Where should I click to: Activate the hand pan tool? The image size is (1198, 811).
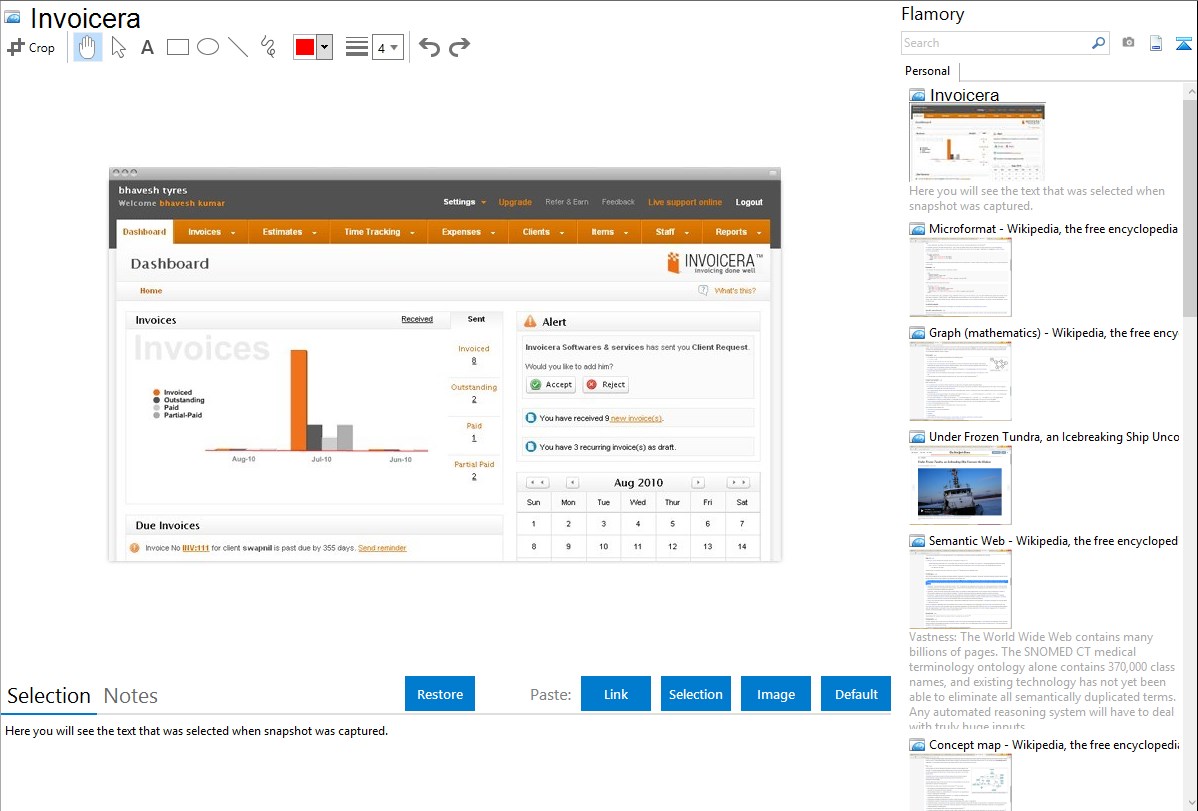tap(88, 47)
